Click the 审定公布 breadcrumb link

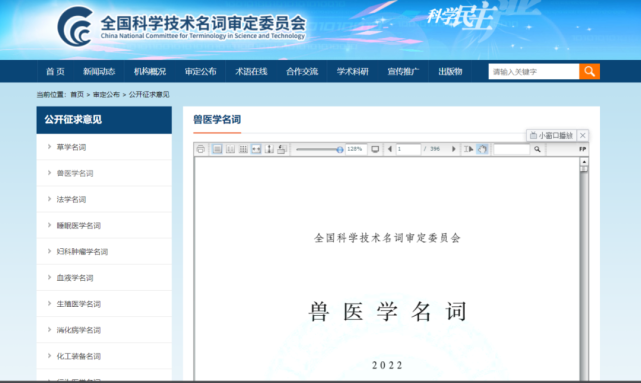(x=106, y=94)
